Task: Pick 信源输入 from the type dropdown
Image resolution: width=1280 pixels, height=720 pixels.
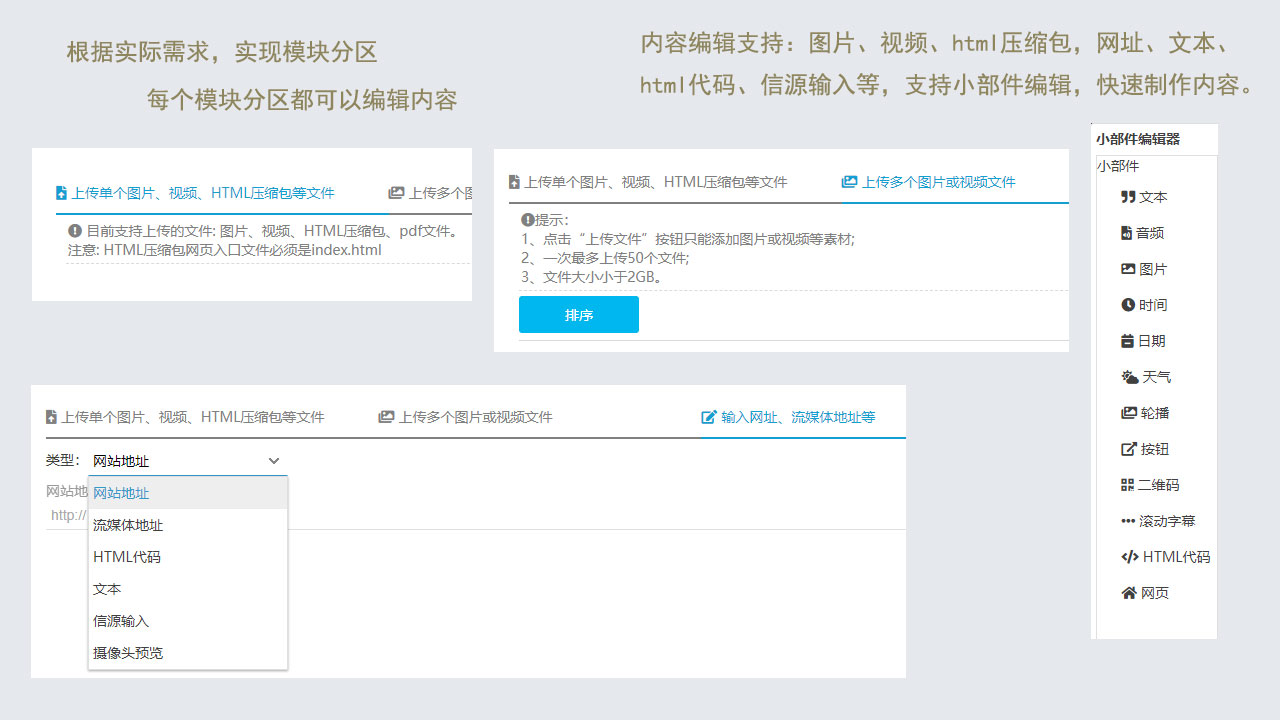Action: (121, 621)
